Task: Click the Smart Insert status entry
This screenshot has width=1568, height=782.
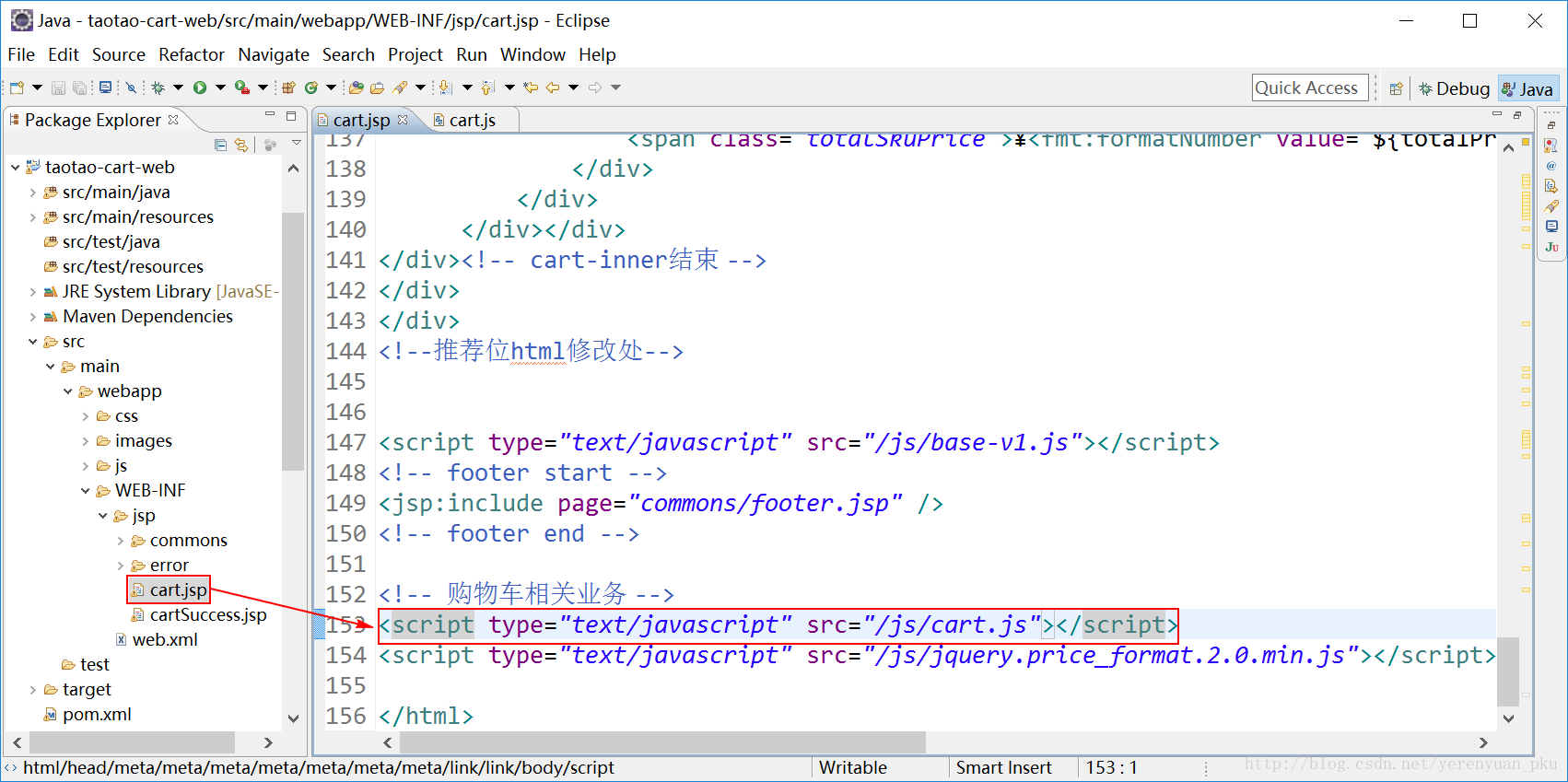Action: point(1003,768)
